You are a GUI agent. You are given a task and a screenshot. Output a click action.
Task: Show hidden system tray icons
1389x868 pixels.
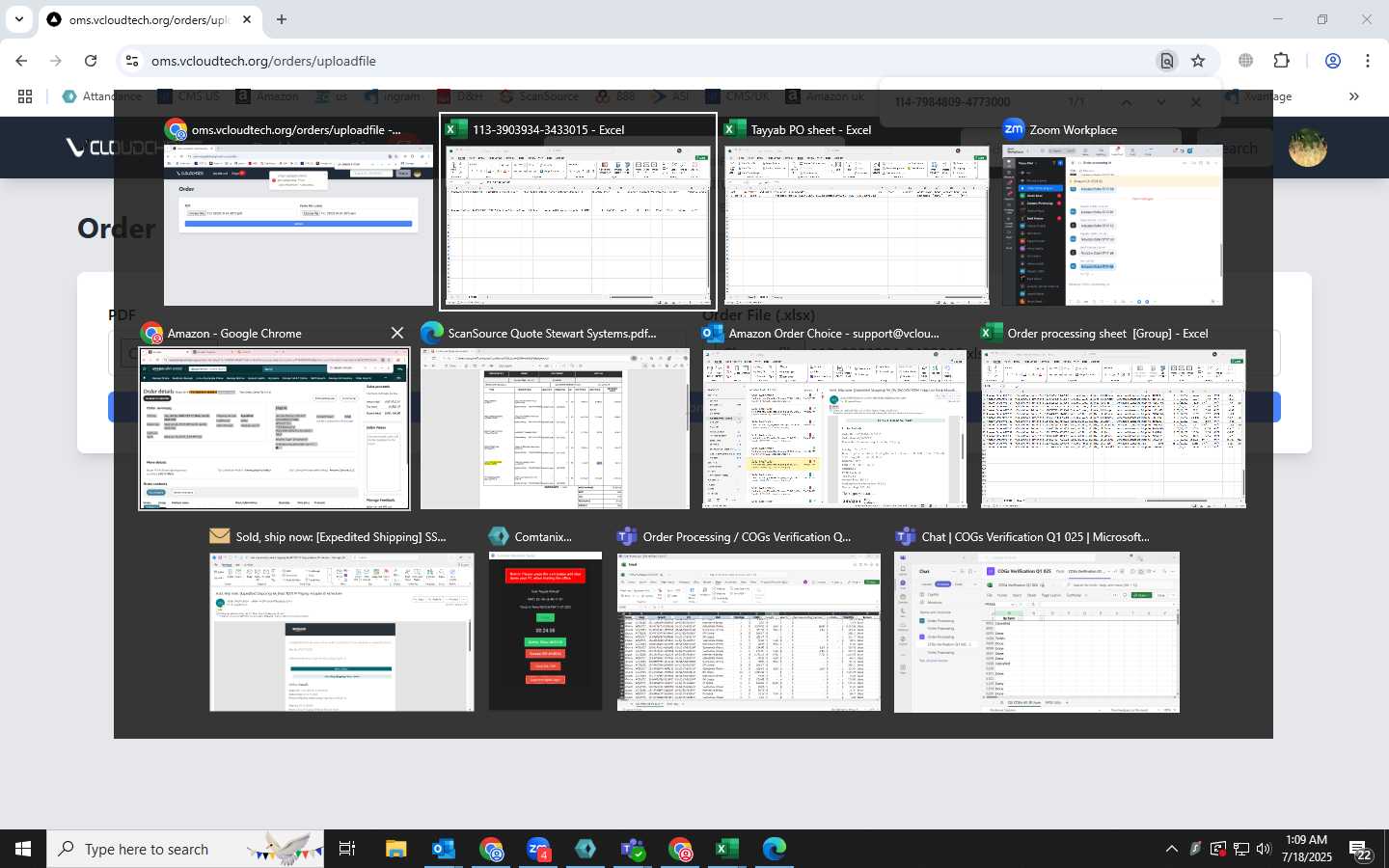pos(1172,849)
